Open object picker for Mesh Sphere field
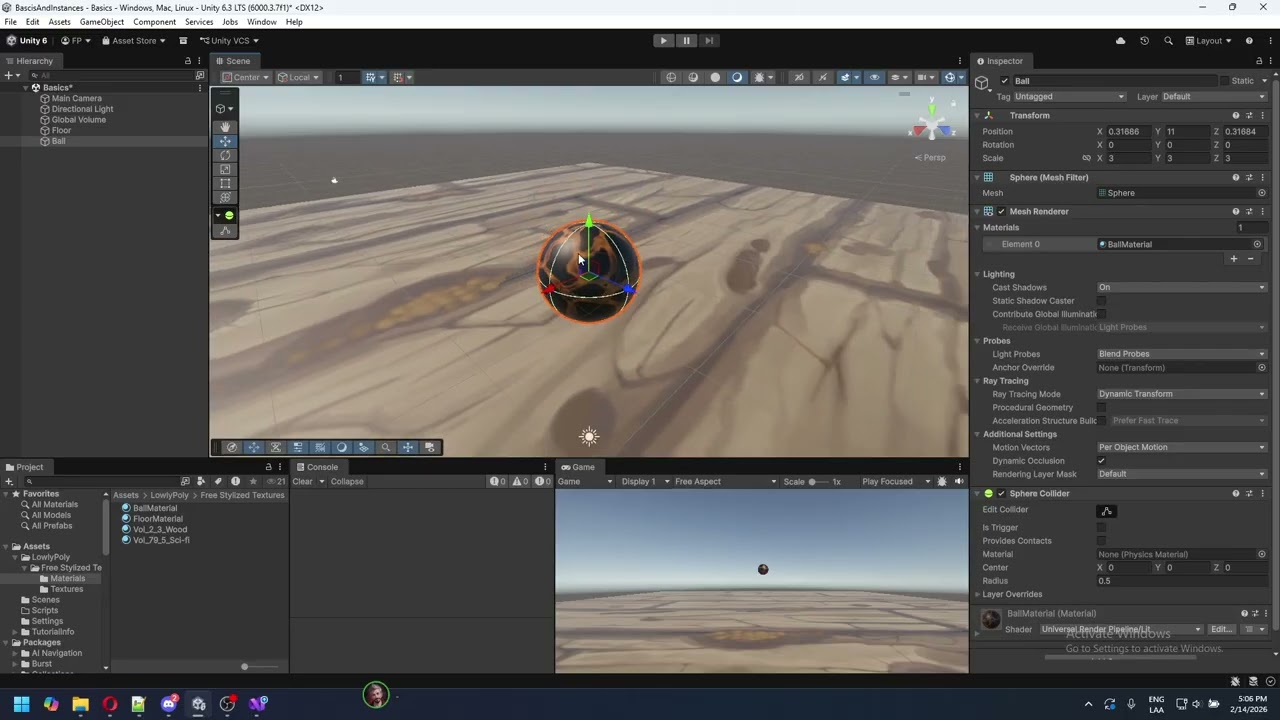 coord(1262,193)
